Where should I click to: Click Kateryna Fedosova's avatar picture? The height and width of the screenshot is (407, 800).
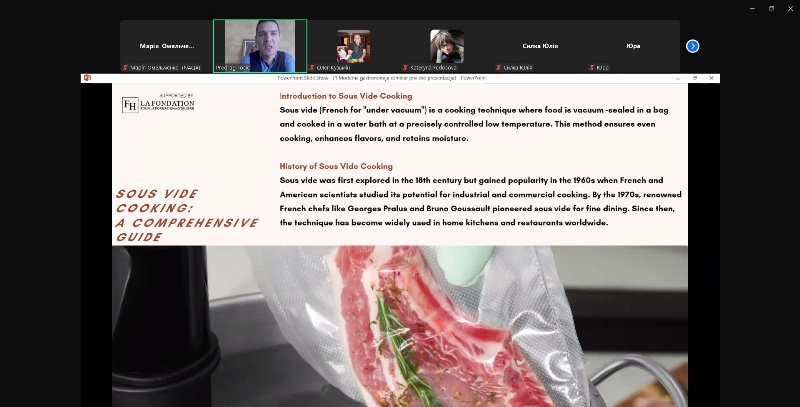(447, 46)
